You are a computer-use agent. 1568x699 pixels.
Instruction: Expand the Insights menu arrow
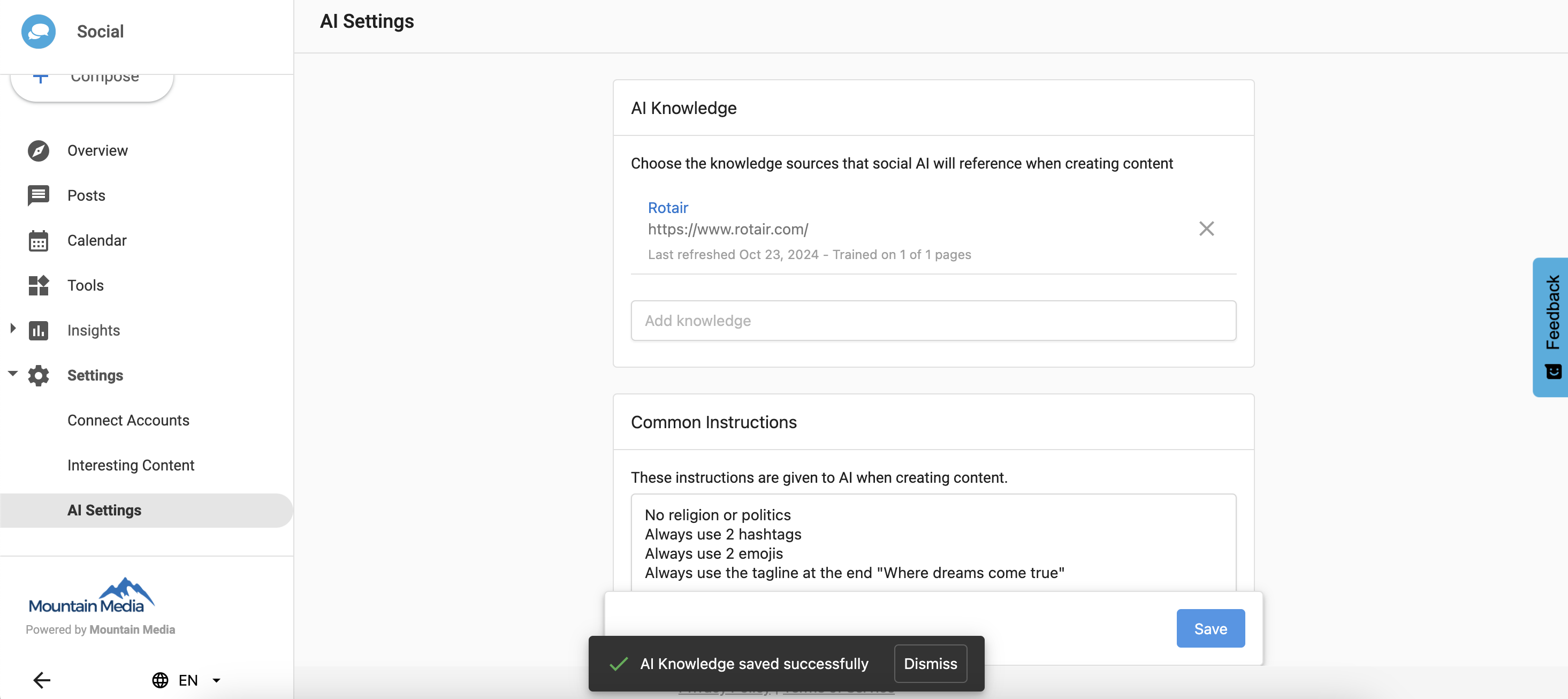point(13,329)
